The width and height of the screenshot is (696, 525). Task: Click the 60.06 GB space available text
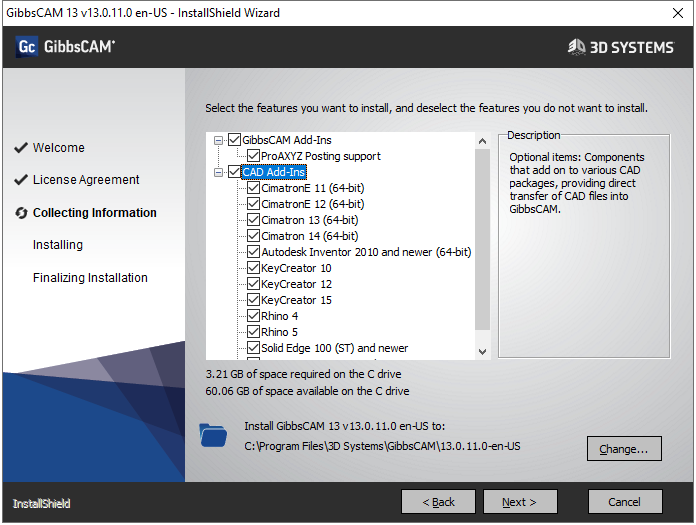307,391
